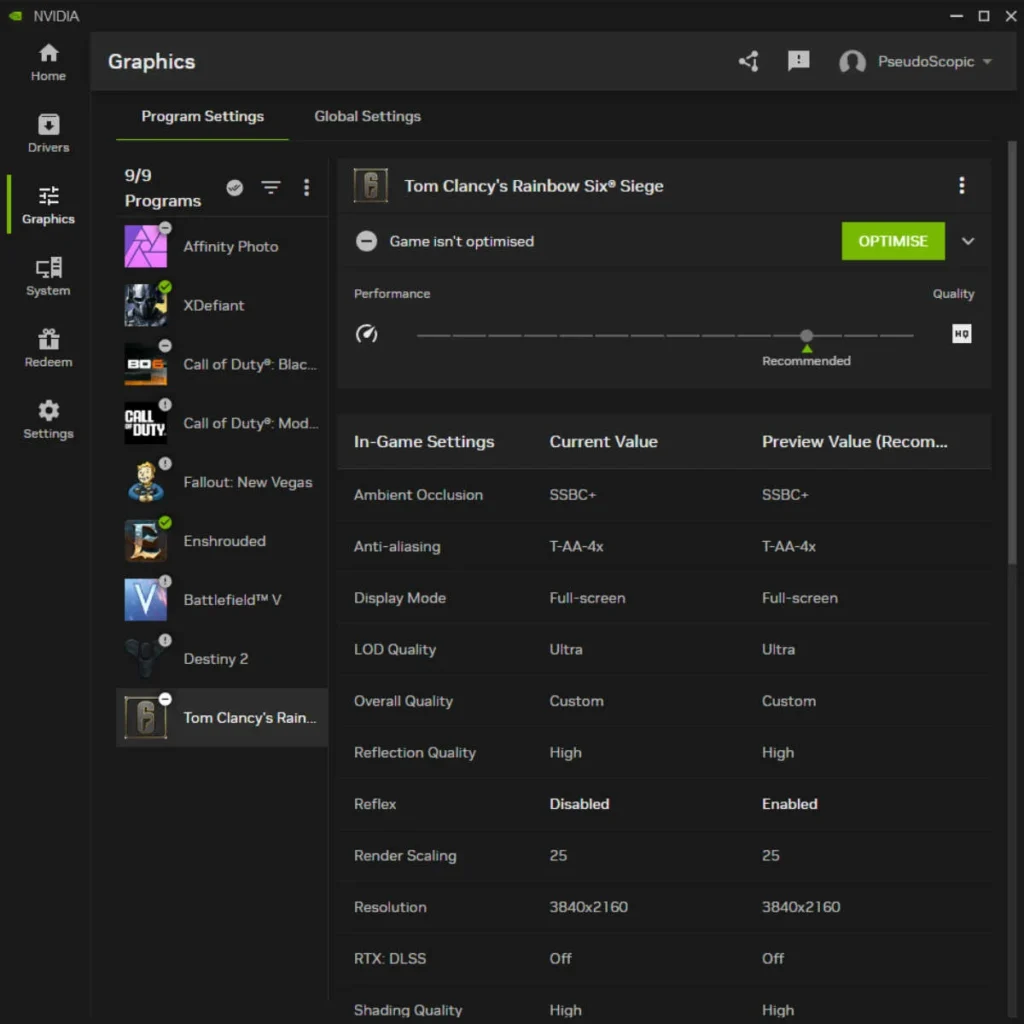The height and width of the screenshot is (1024, 1024).
Task: Select Enshrouded in programs list
Action: click(222, 541)
